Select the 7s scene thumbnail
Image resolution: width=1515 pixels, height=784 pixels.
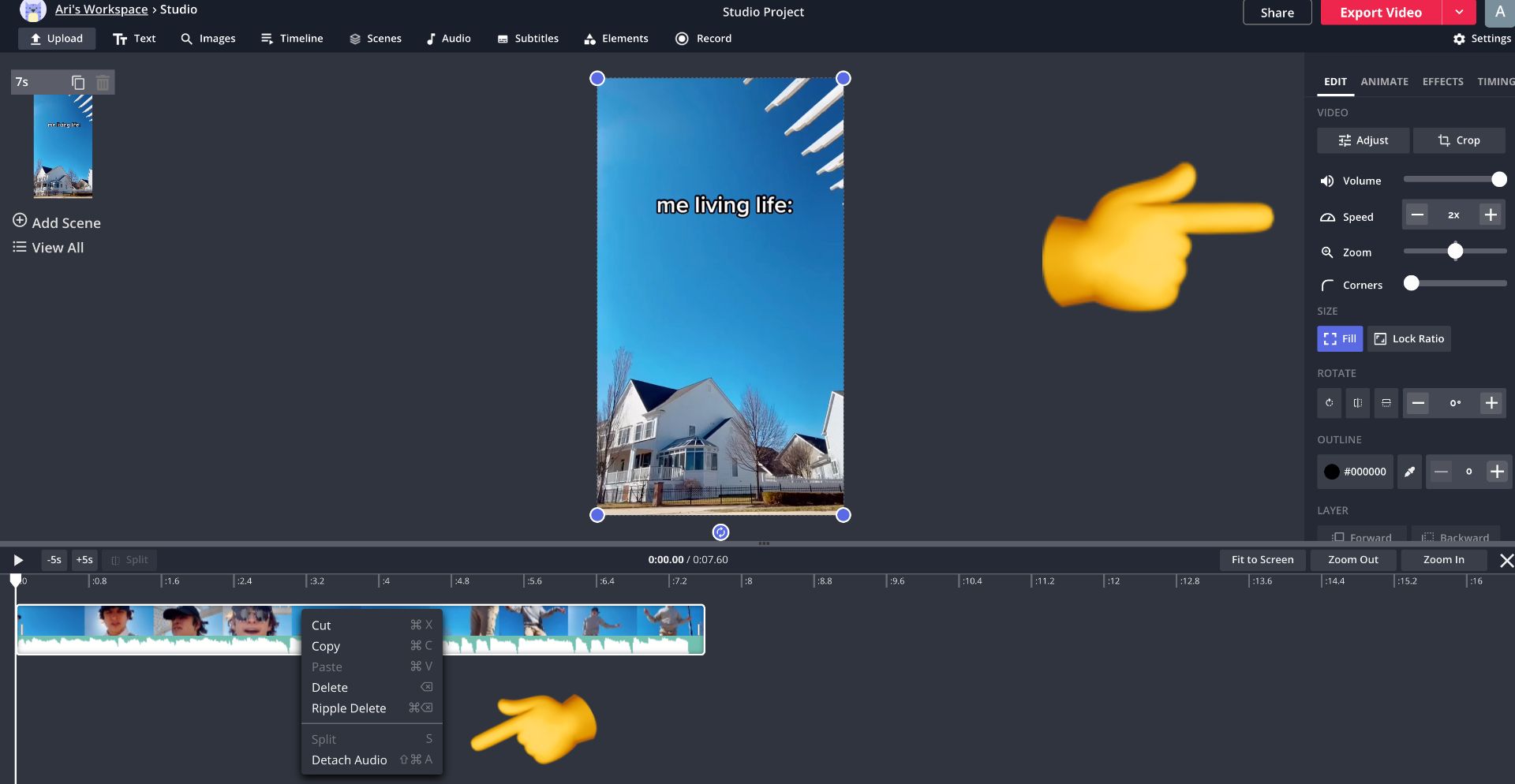pyautogui.click(x=62, y=146)
